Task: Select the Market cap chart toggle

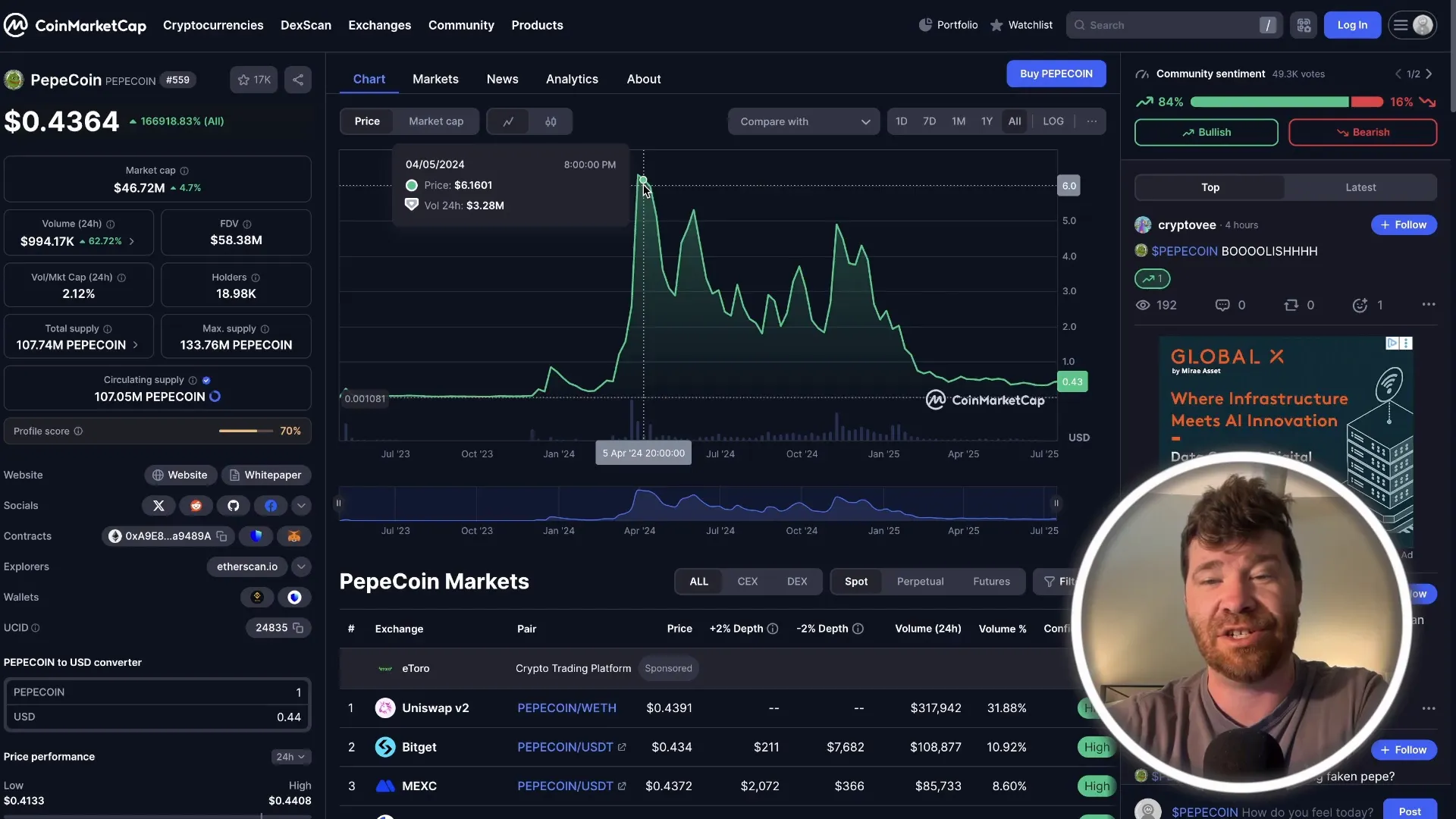Action: pos(436,121)
